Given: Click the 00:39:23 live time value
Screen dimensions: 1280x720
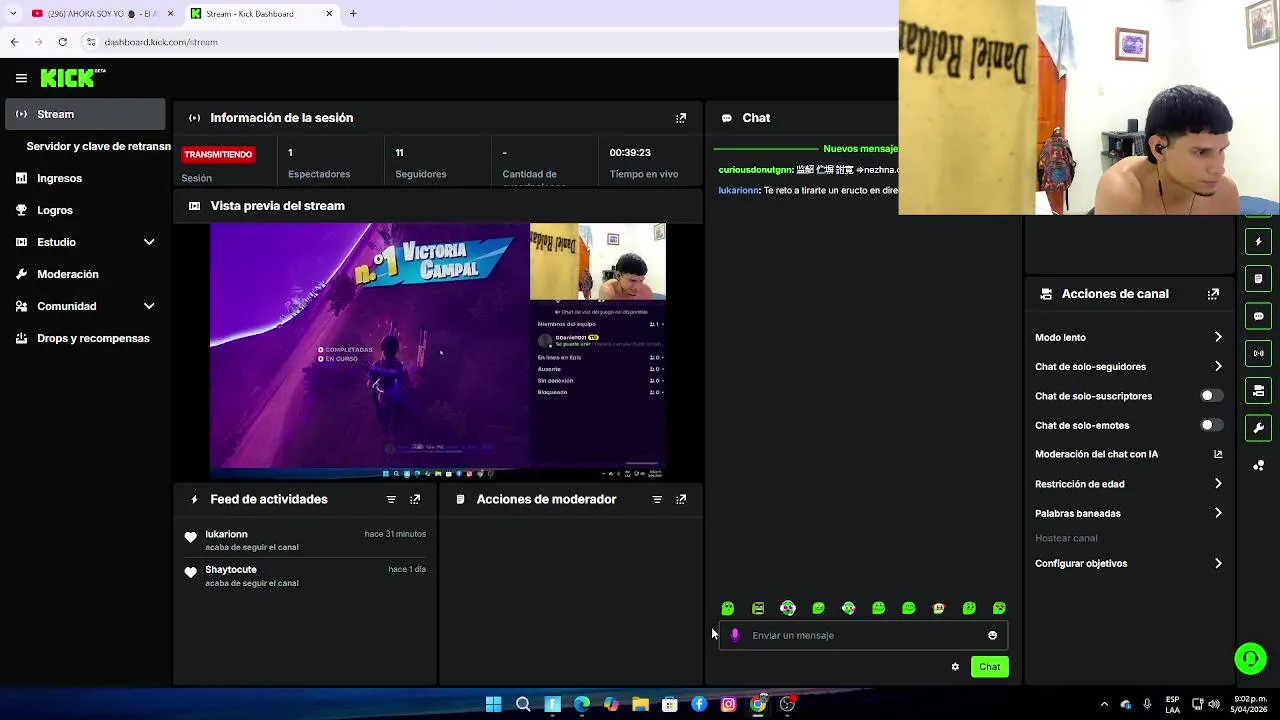Looking at the screenshot, I should (630, 152).
